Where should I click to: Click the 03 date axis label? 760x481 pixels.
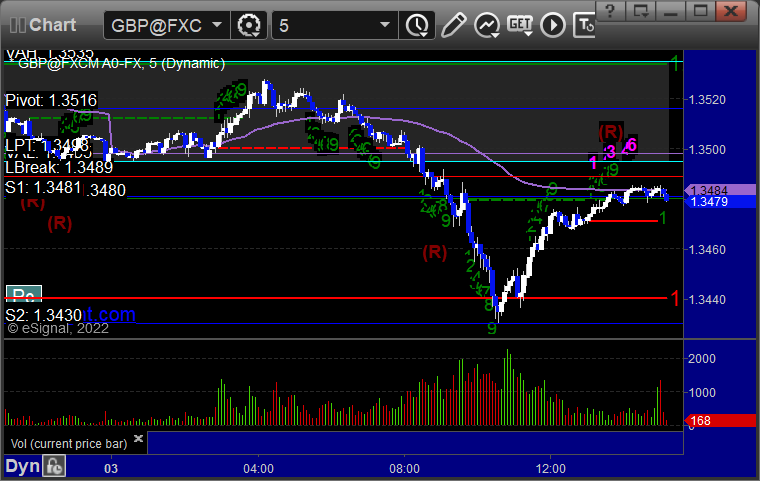pos(111,469)
